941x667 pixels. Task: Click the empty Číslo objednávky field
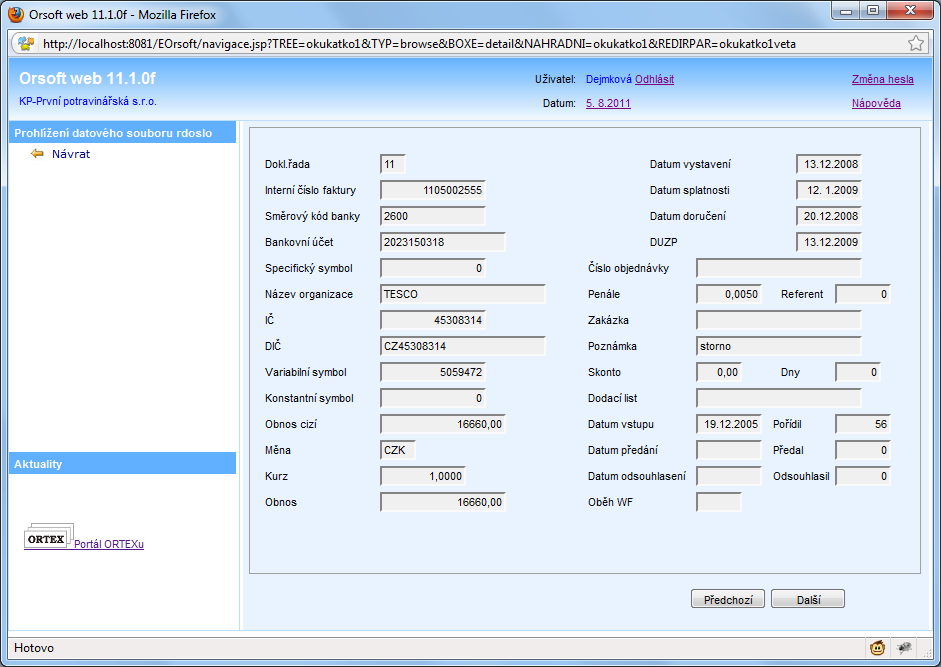click(x=778, y=268)
